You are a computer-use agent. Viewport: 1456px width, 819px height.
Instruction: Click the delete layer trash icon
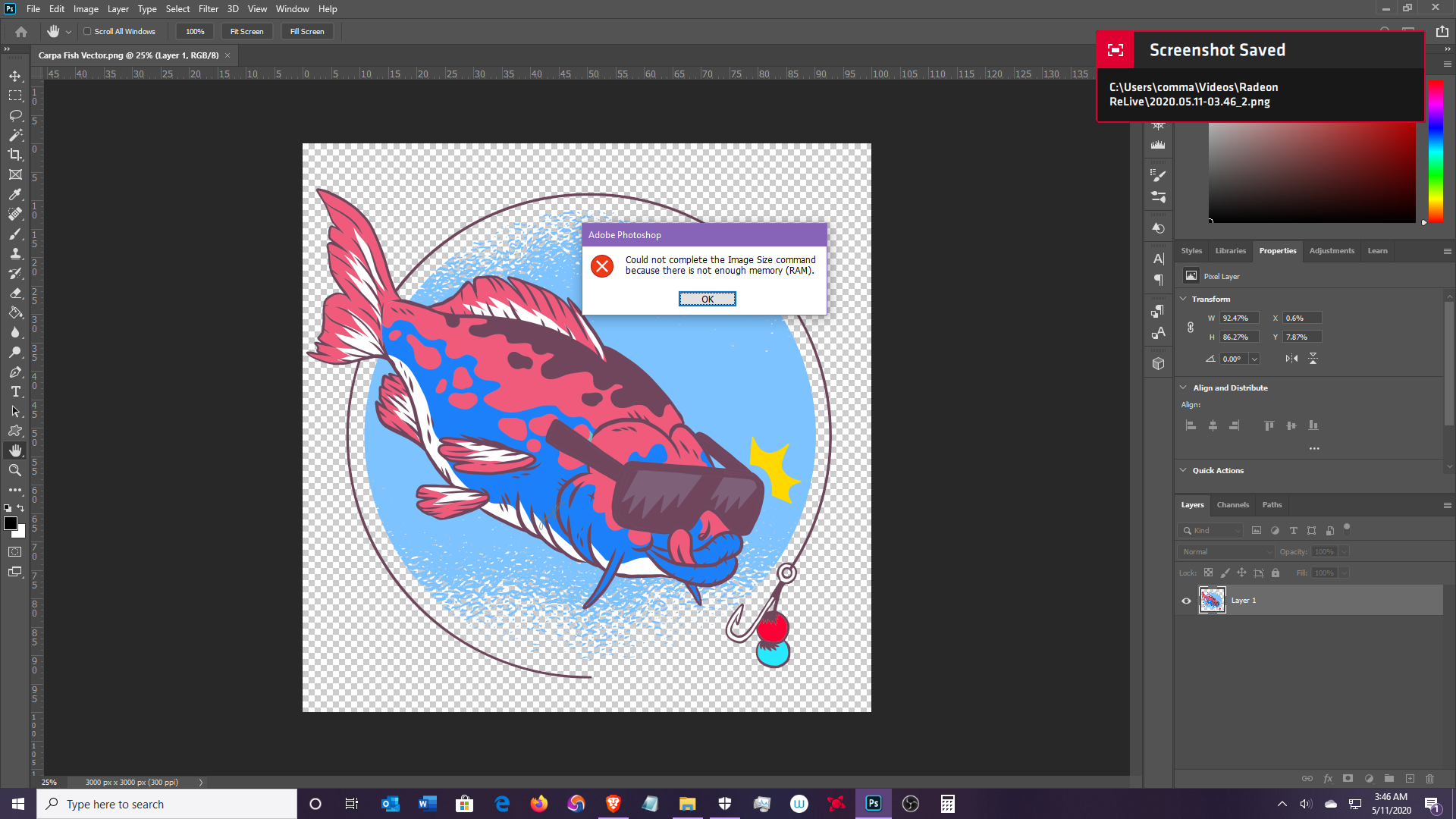point(1429,779)
